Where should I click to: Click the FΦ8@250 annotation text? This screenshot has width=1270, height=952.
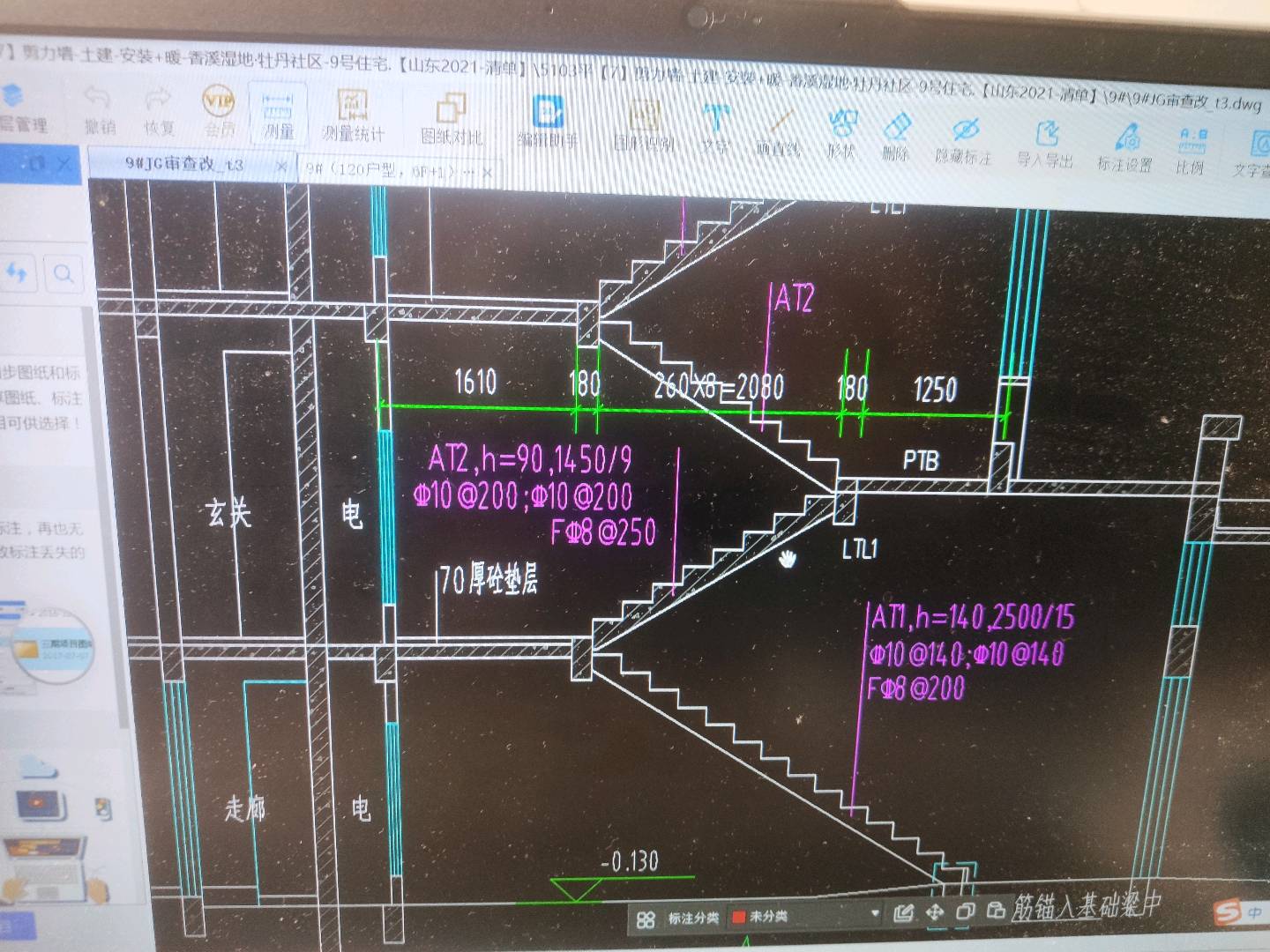click(x=603, y=532)
